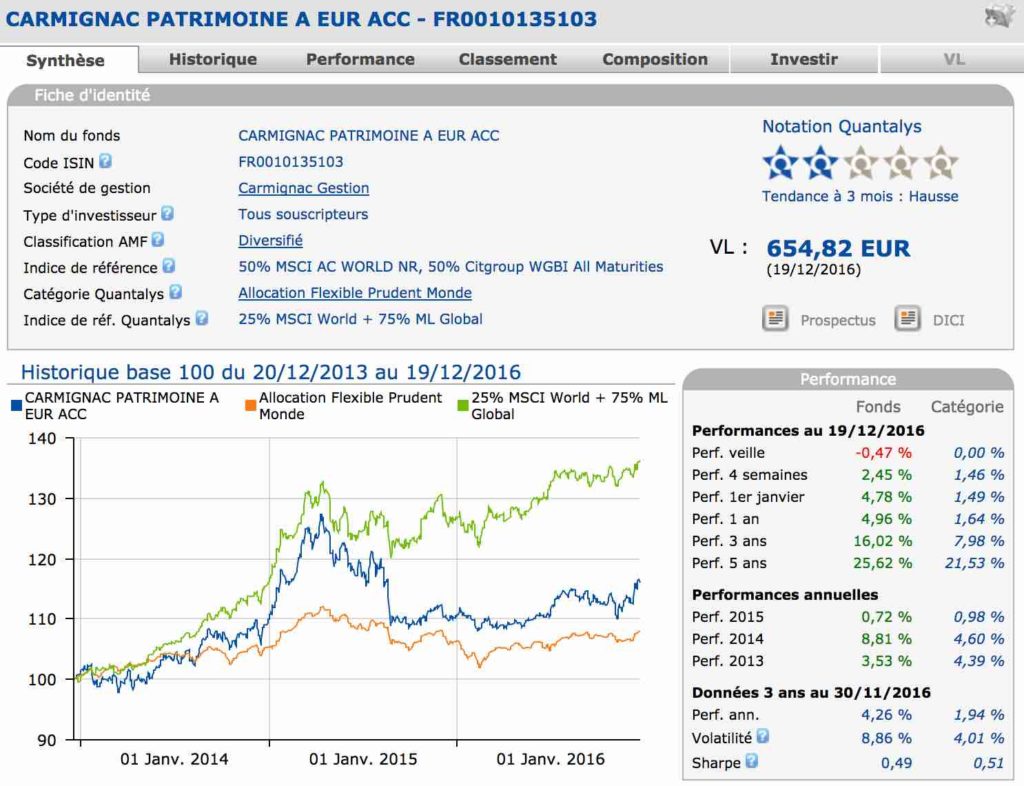Click the Fonds column header
Image resolution: width=1024 pixels, height=786 pixels.
(878, 407)
